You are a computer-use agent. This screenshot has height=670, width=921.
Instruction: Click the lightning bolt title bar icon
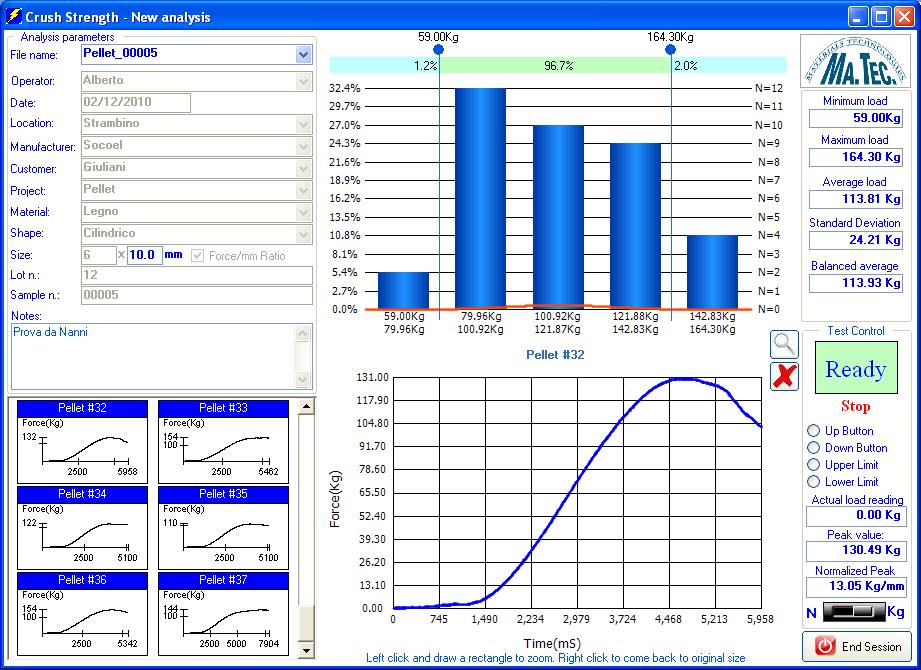(14, 17)
